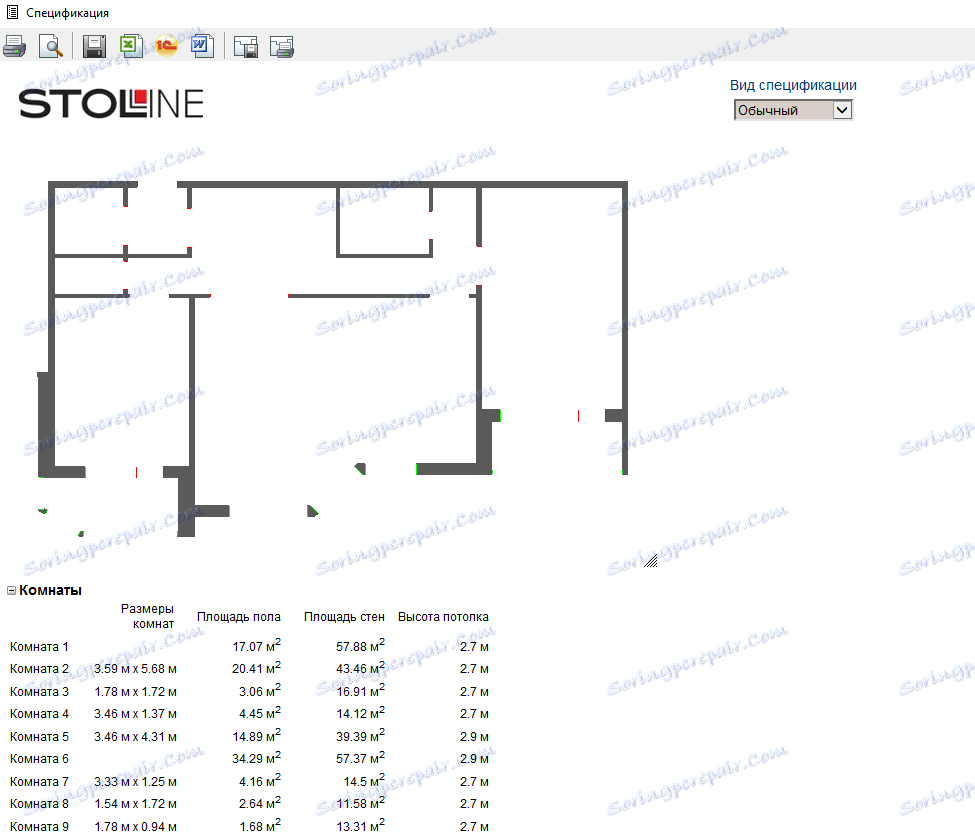975x837 pixels.
Task: Select the Комната 2 row label
Action: [x=39, y=669]
